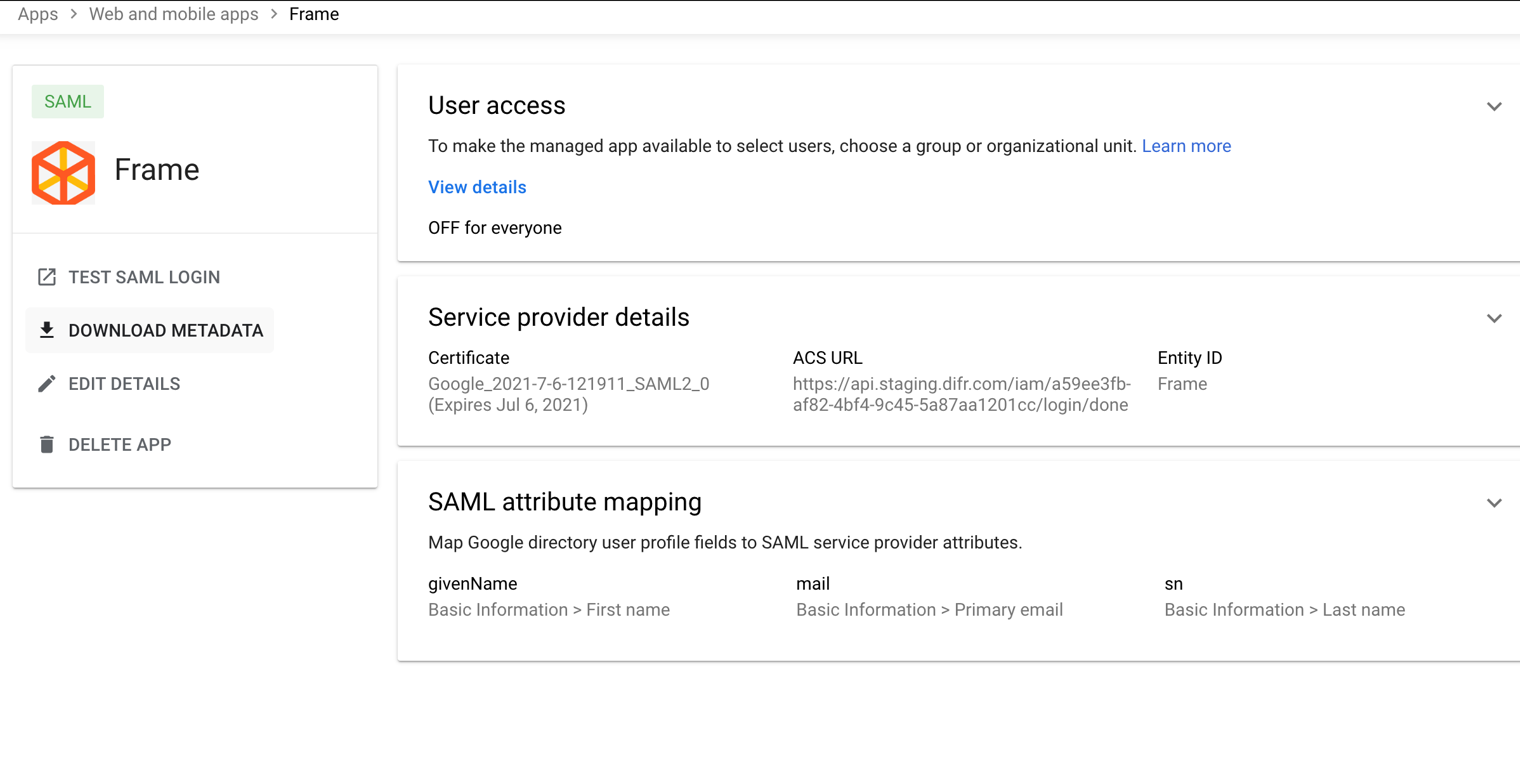Choose EDIT DETAILS in the side panel
1520x768 pixels.
124,384
